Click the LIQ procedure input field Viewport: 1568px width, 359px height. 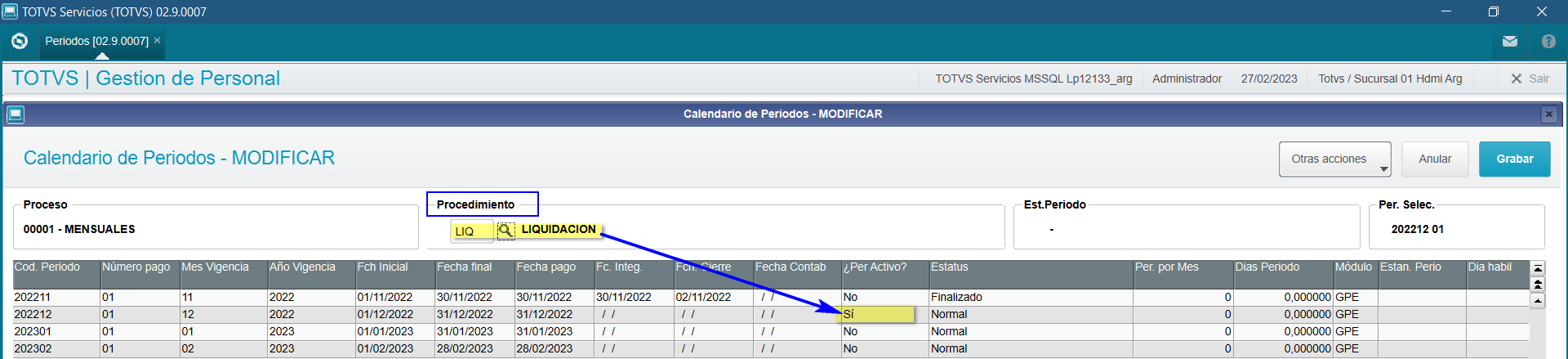tap(472, 231)
